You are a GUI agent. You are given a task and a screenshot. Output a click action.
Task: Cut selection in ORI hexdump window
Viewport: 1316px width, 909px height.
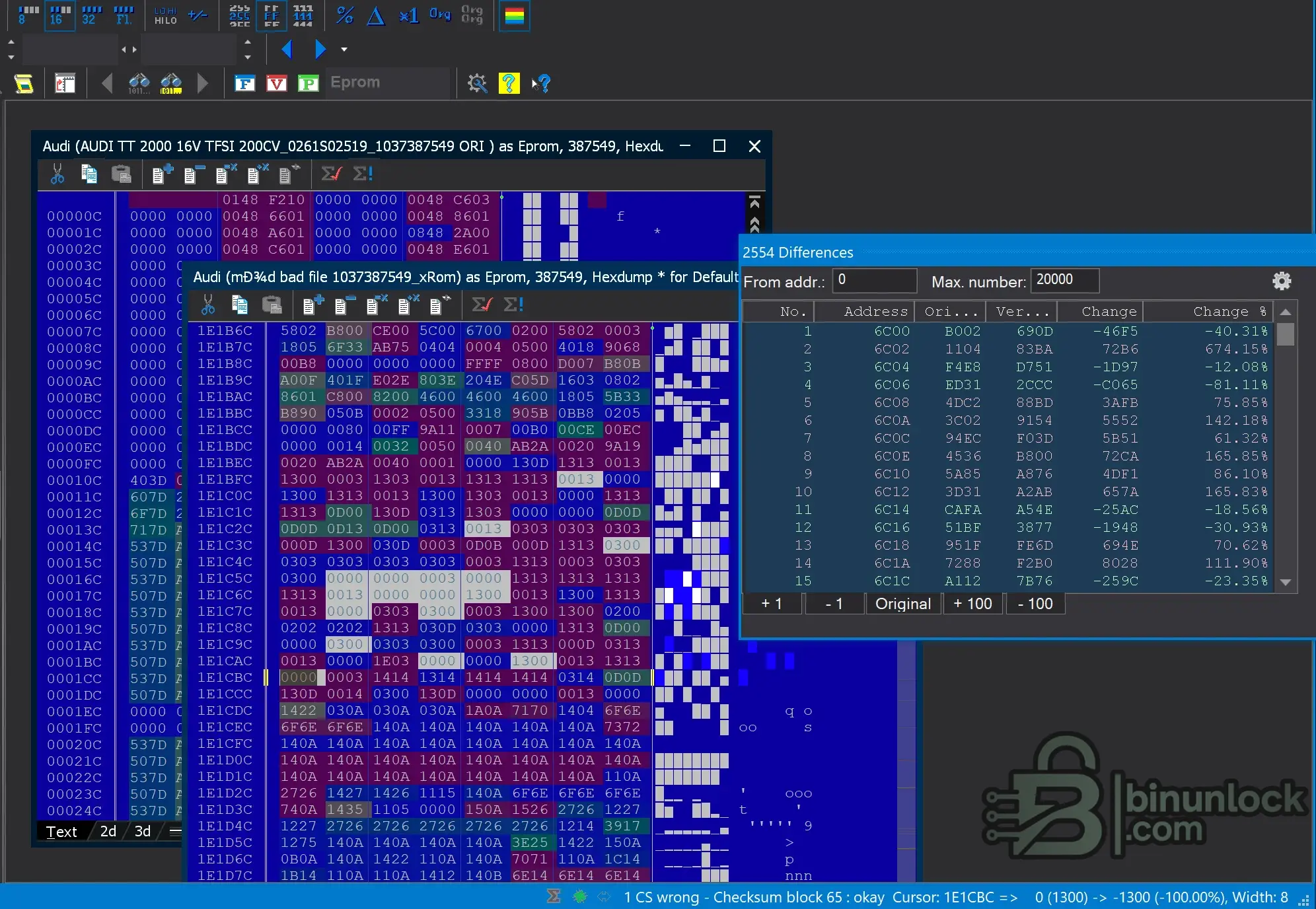coord(57,174)
